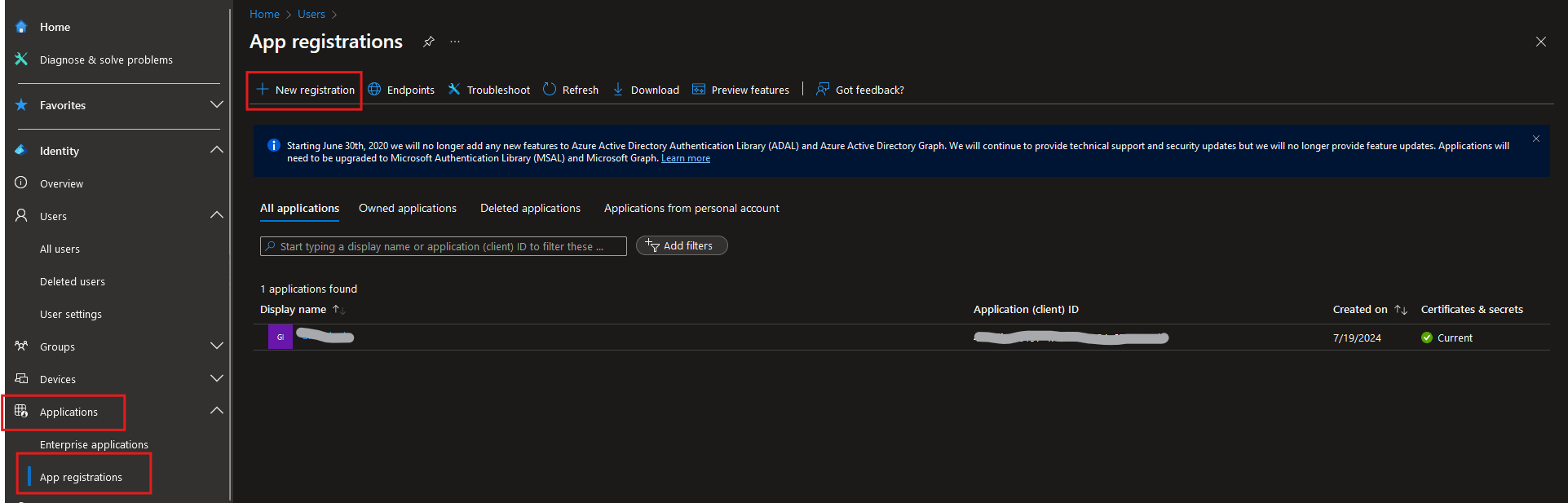Collapse the Applications section chevron
Viewport: 1568px width, 503px height.
click(x=217, y=411)
